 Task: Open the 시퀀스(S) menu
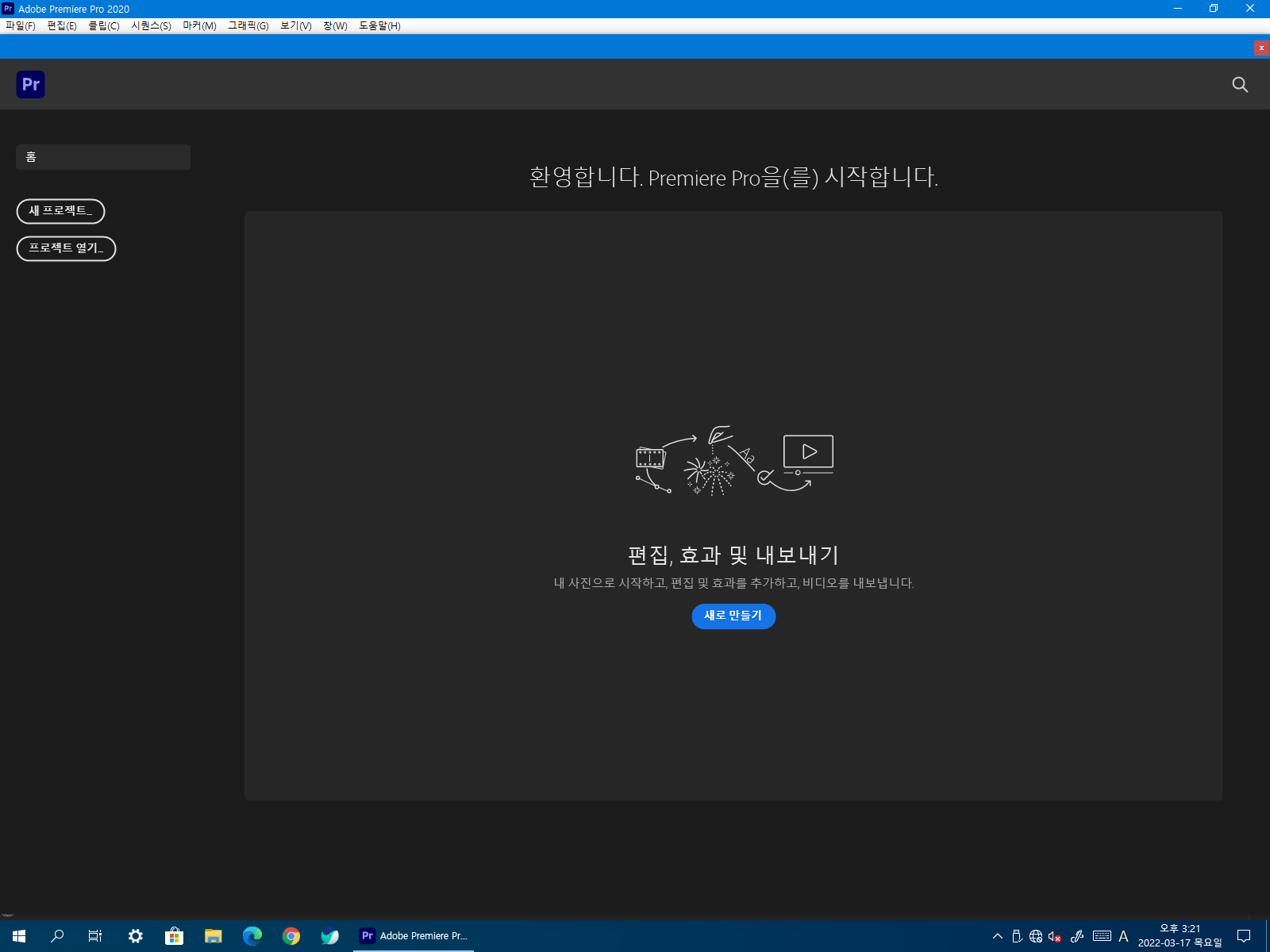tap(151, 25)
